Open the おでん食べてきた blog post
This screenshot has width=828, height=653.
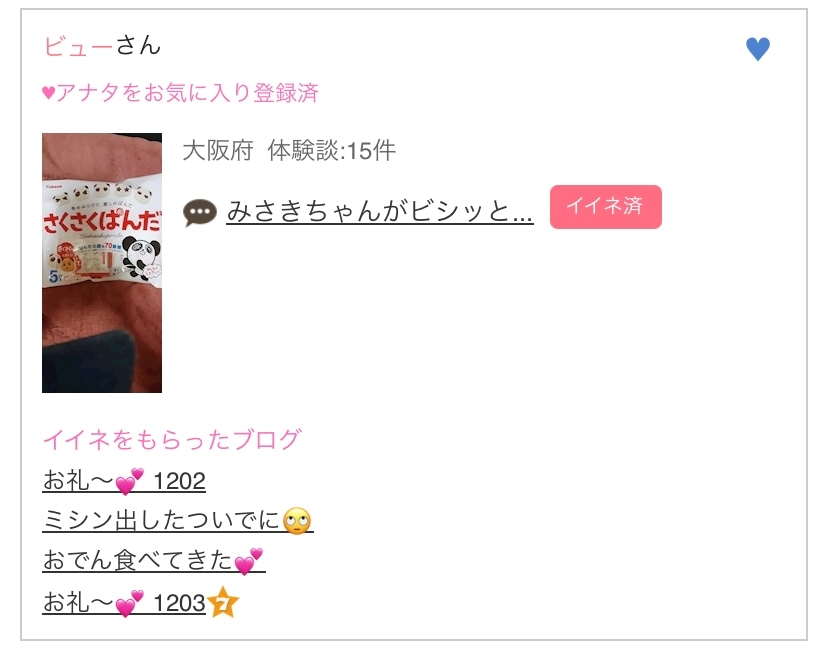tap(154, 561)
